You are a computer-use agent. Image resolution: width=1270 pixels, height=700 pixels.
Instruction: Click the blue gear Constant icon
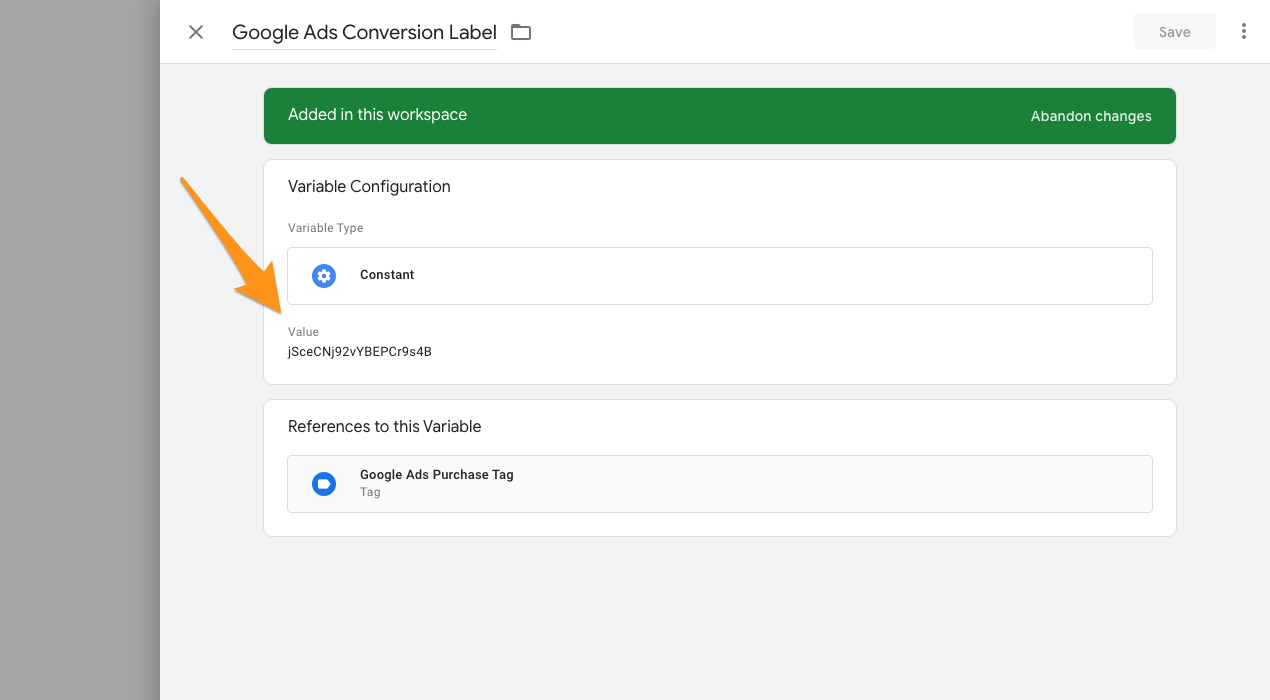(x=324, y=276)
